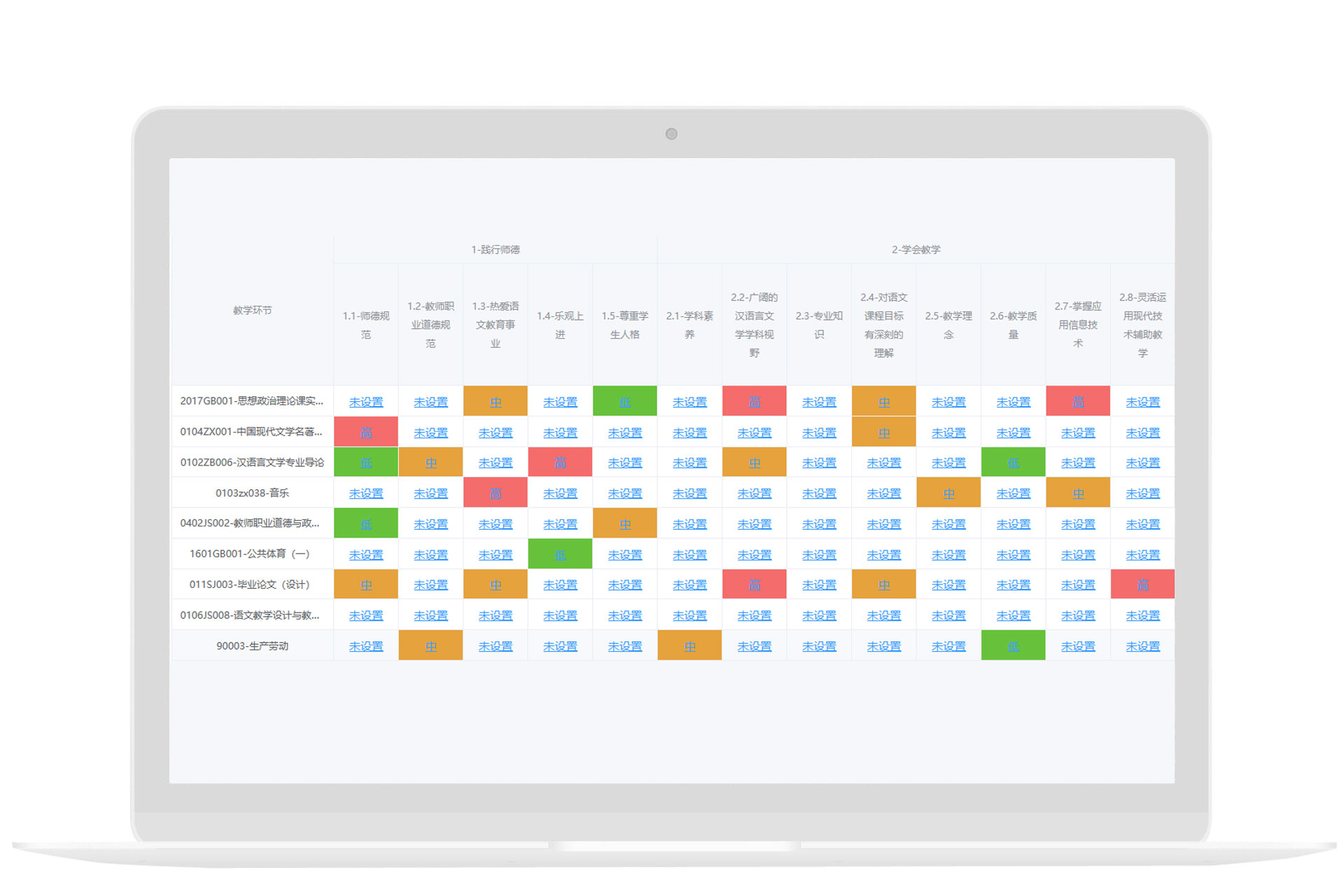Open the 未设置 link for 0106JS008 under 2.3-专业知识
This screenshot has width=1344, height=896.
pos(819,615)
